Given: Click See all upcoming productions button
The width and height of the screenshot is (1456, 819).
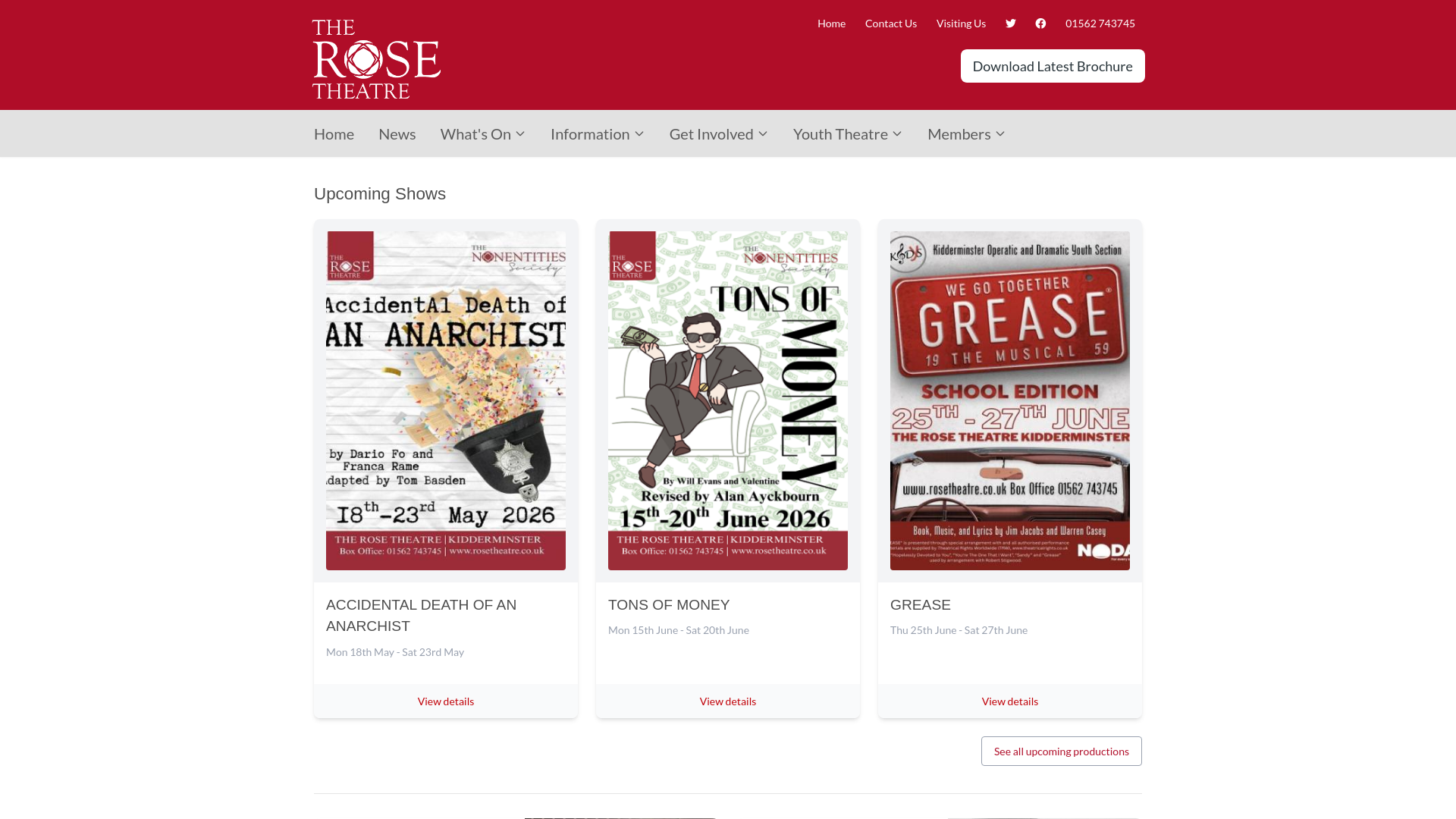Looking at the screenshot, I should click(1062, 752).
